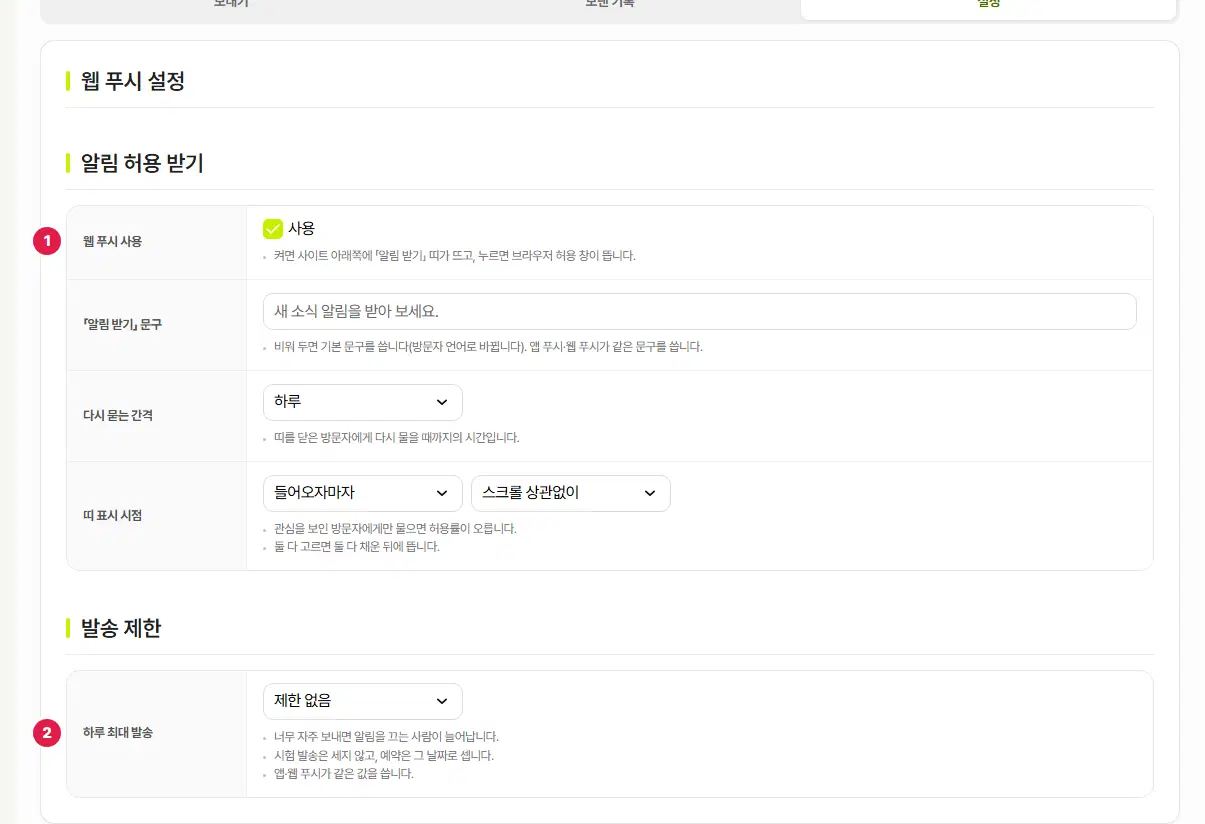
Task: Click the help text starting 켜면 사이트 아래쪽에
Action: [454, 256]
